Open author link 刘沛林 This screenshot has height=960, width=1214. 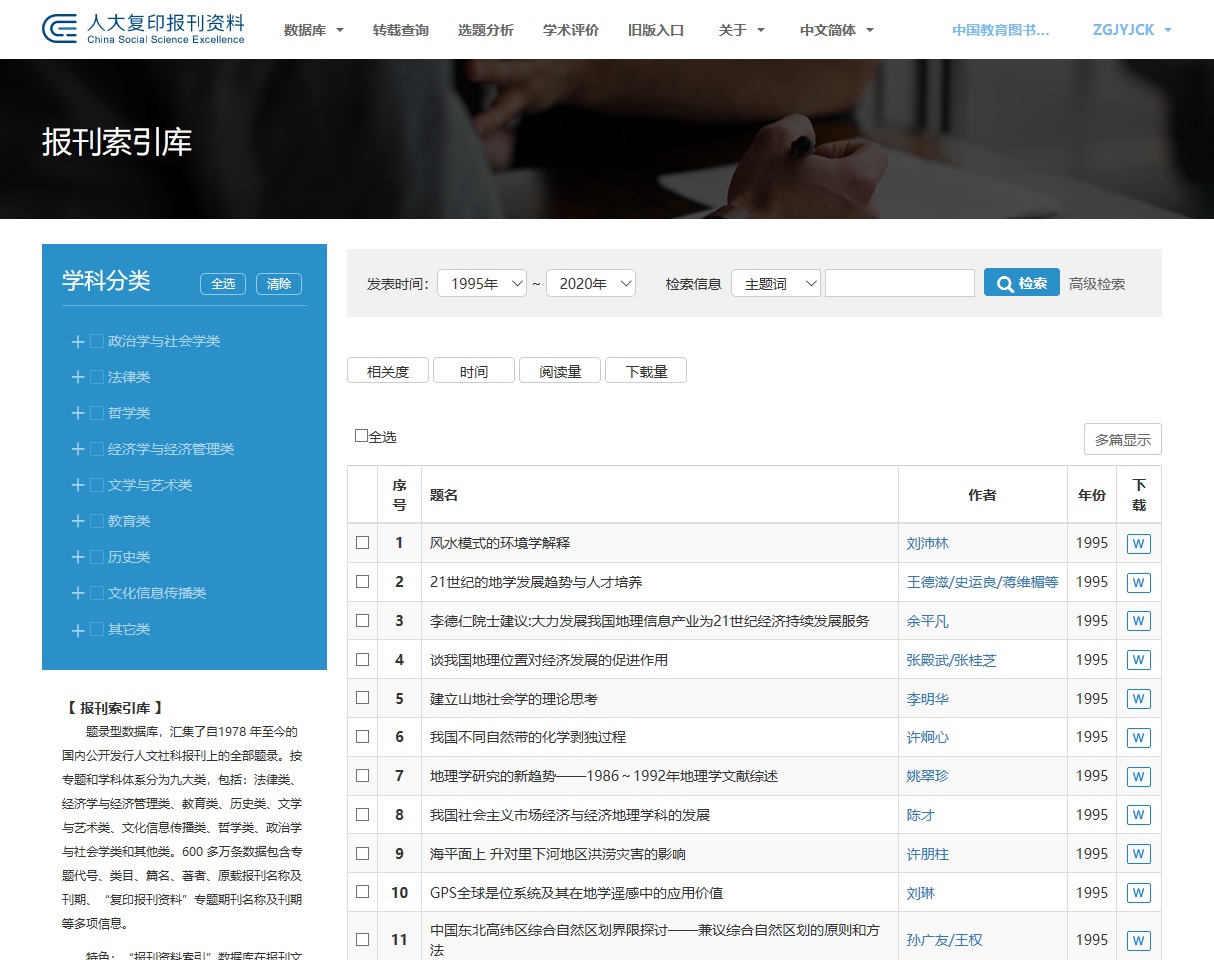coord(927,544)
